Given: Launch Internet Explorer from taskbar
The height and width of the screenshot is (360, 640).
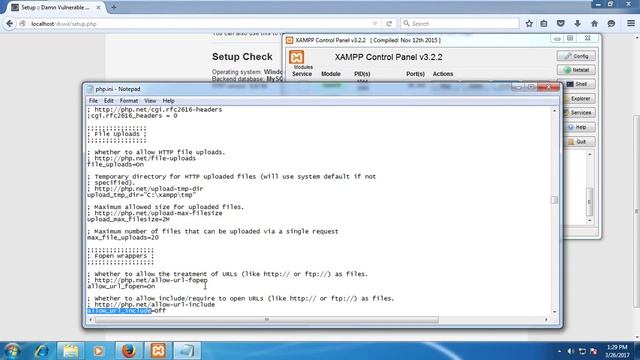Looking at the screenshot, I should click(42, 351).
